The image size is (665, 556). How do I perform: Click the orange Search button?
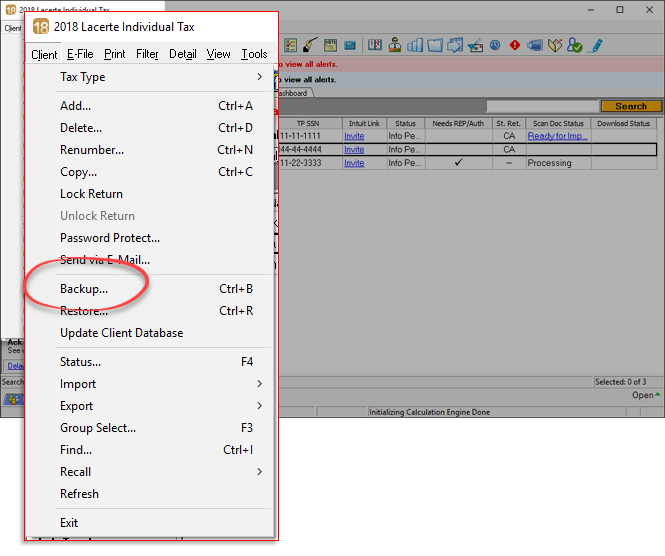(x=630, y=106)
